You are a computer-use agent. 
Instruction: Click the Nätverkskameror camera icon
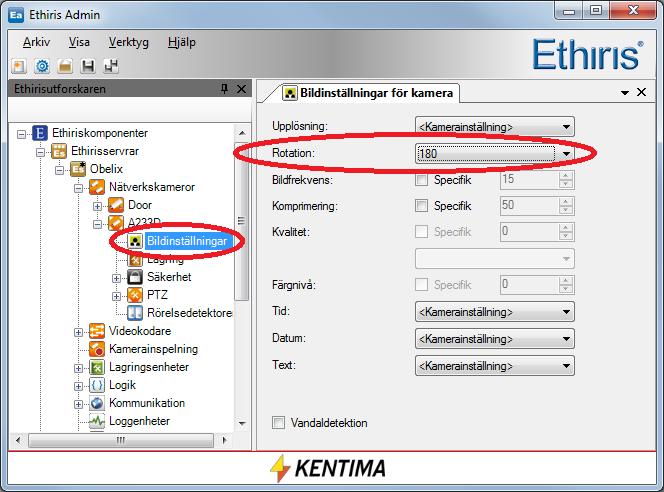coord(97,187)
